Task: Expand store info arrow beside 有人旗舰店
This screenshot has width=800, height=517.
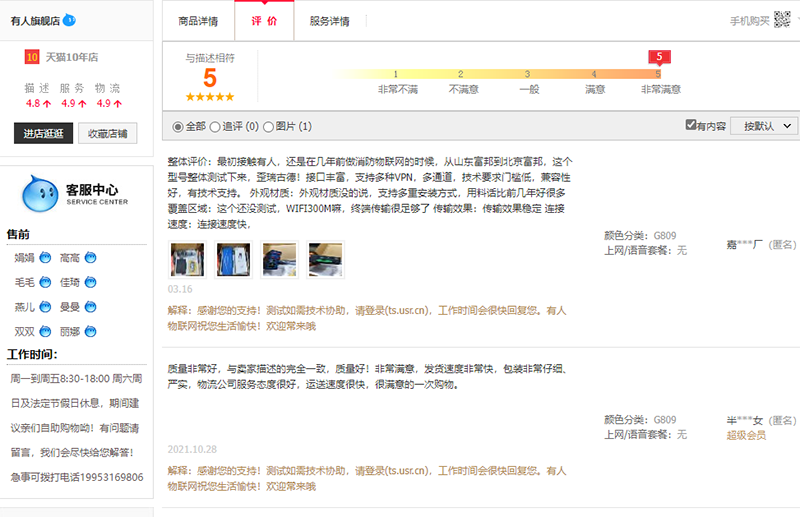Action: 70,20
